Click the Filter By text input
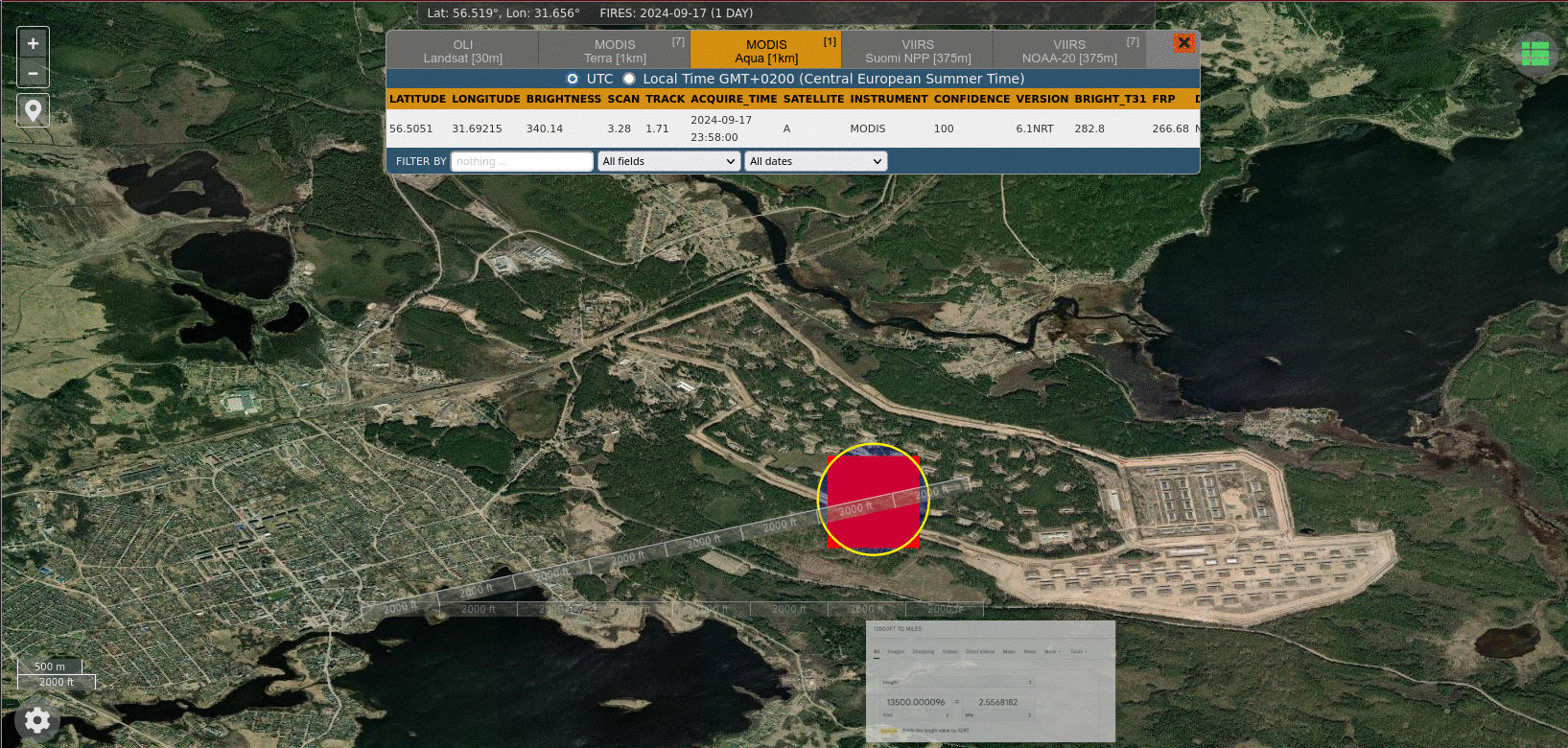Screen dimensions: 1568x748 (x=522, y=161)
